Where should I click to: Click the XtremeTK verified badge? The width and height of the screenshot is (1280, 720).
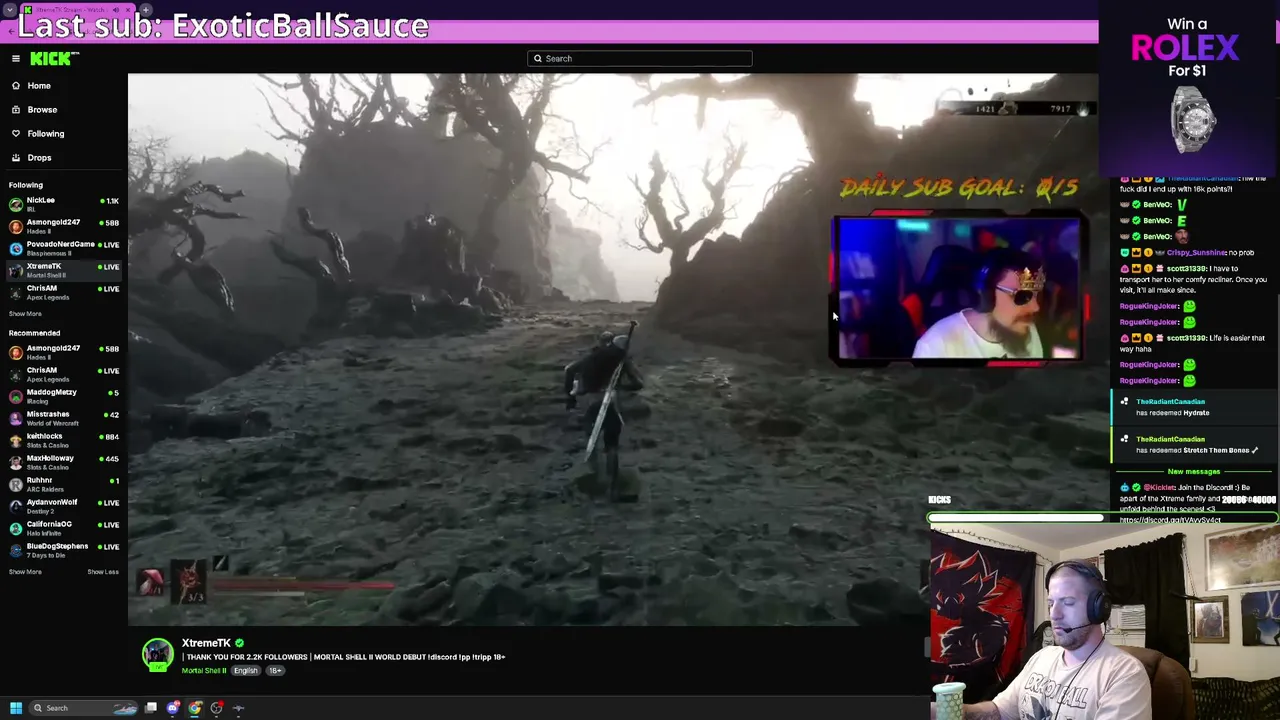(x=239, y=643)
